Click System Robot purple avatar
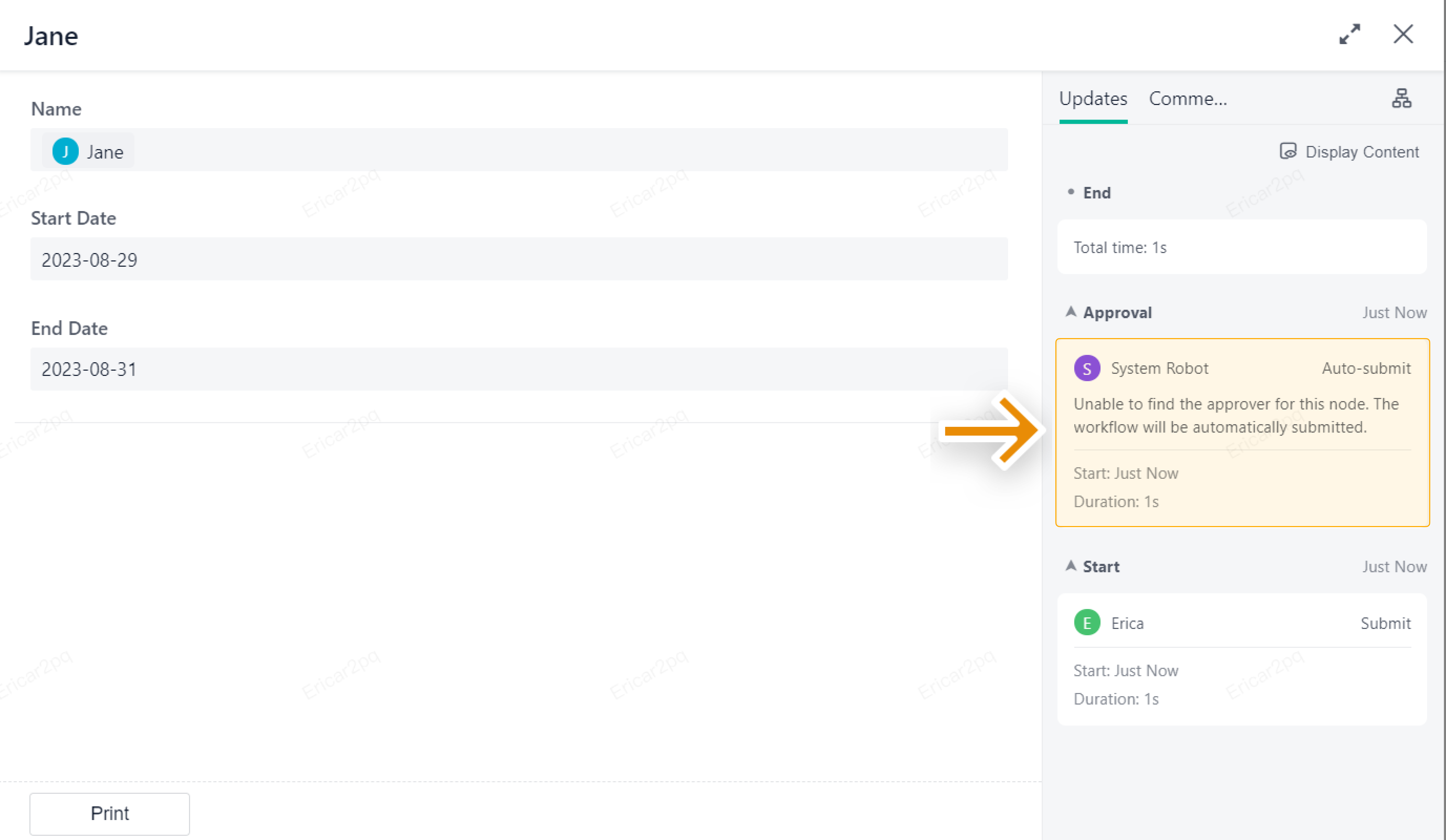 click(x=1086, y=368)
